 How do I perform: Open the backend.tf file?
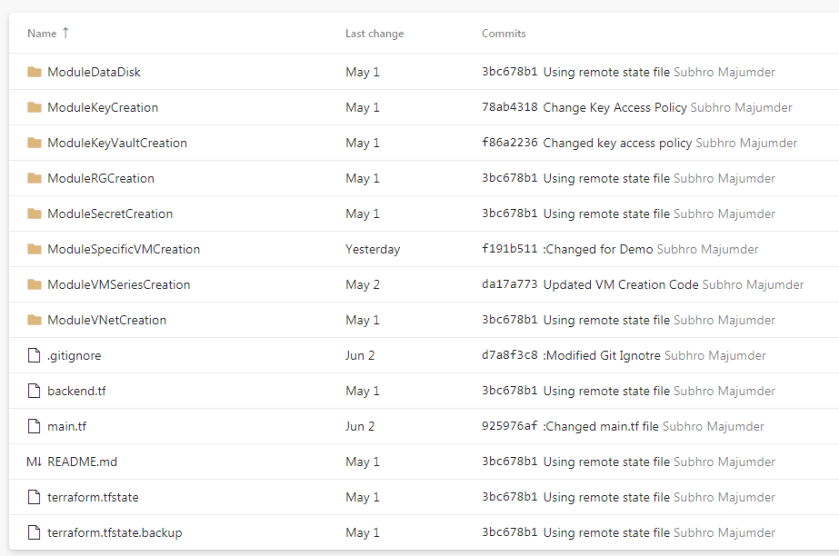coord(76,391)
